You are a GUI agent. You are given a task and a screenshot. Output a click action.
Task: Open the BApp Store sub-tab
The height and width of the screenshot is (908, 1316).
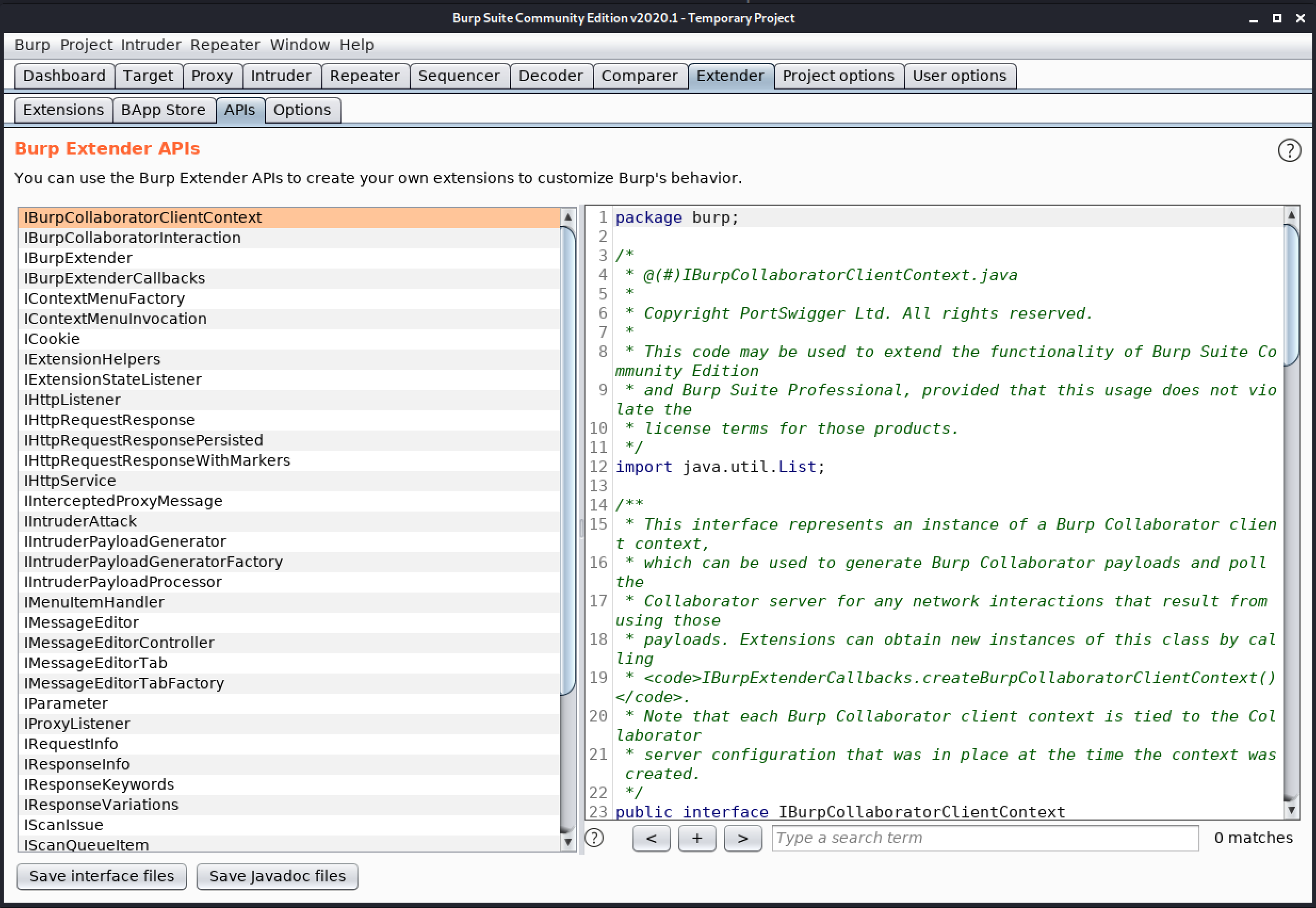(x=163, y=110)
